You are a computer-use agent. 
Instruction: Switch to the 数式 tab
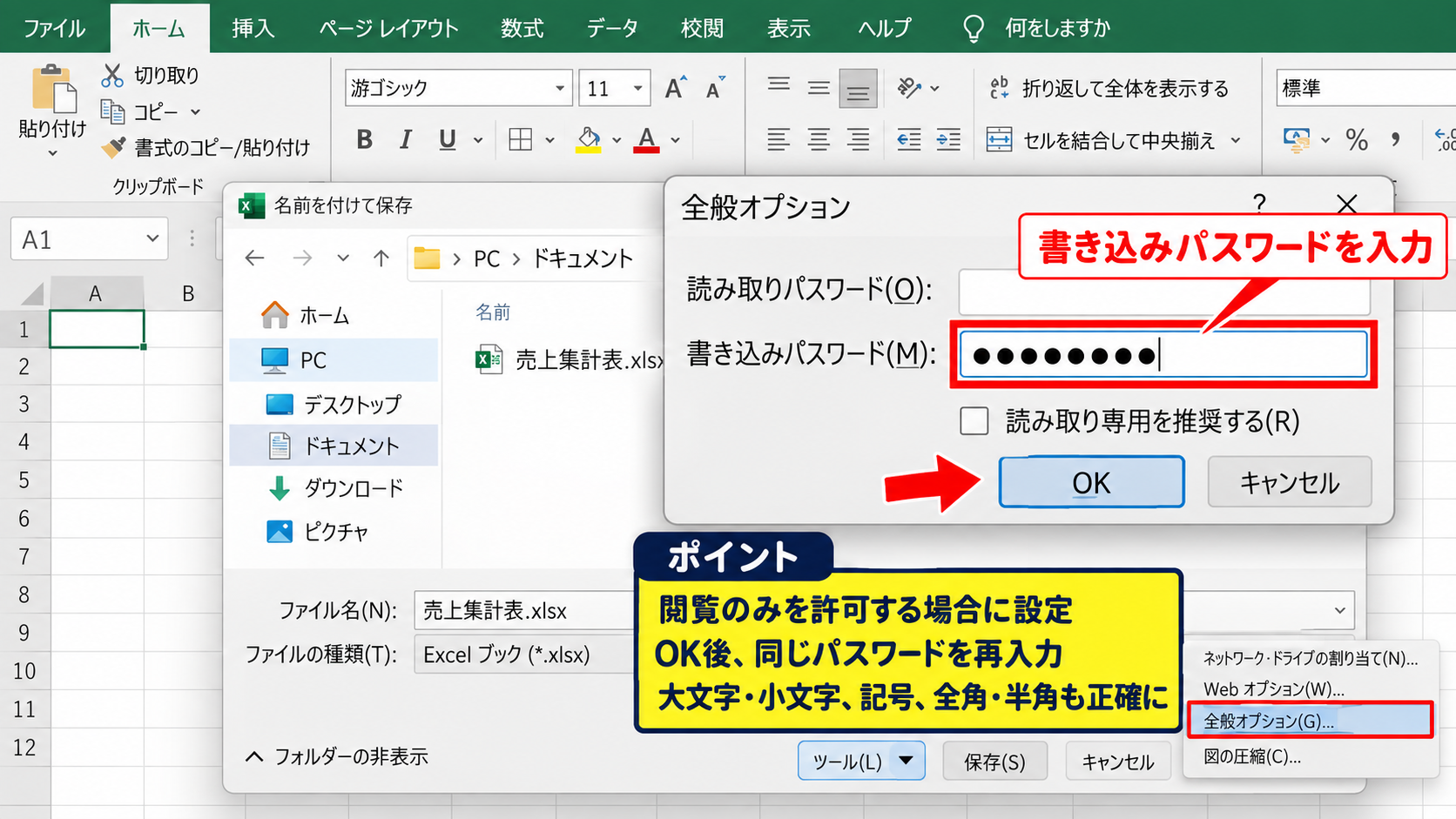[522, 28]
